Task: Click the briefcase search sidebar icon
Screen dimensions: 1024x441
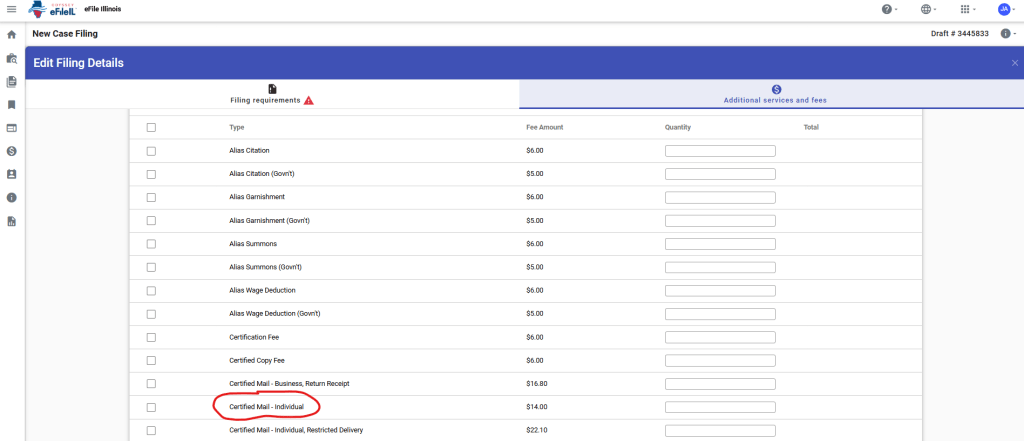Action: [x=12, y=58]
